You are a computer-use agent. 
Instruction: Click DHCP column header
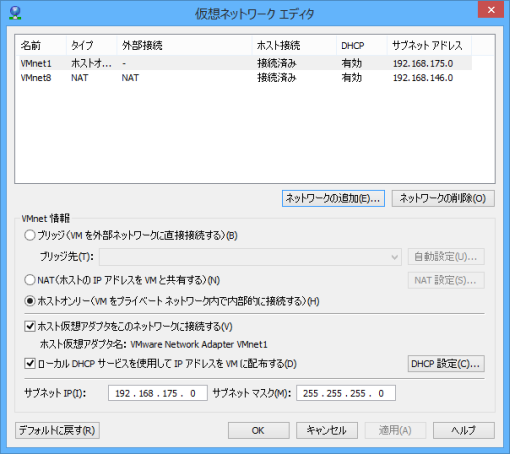(362, 45)
